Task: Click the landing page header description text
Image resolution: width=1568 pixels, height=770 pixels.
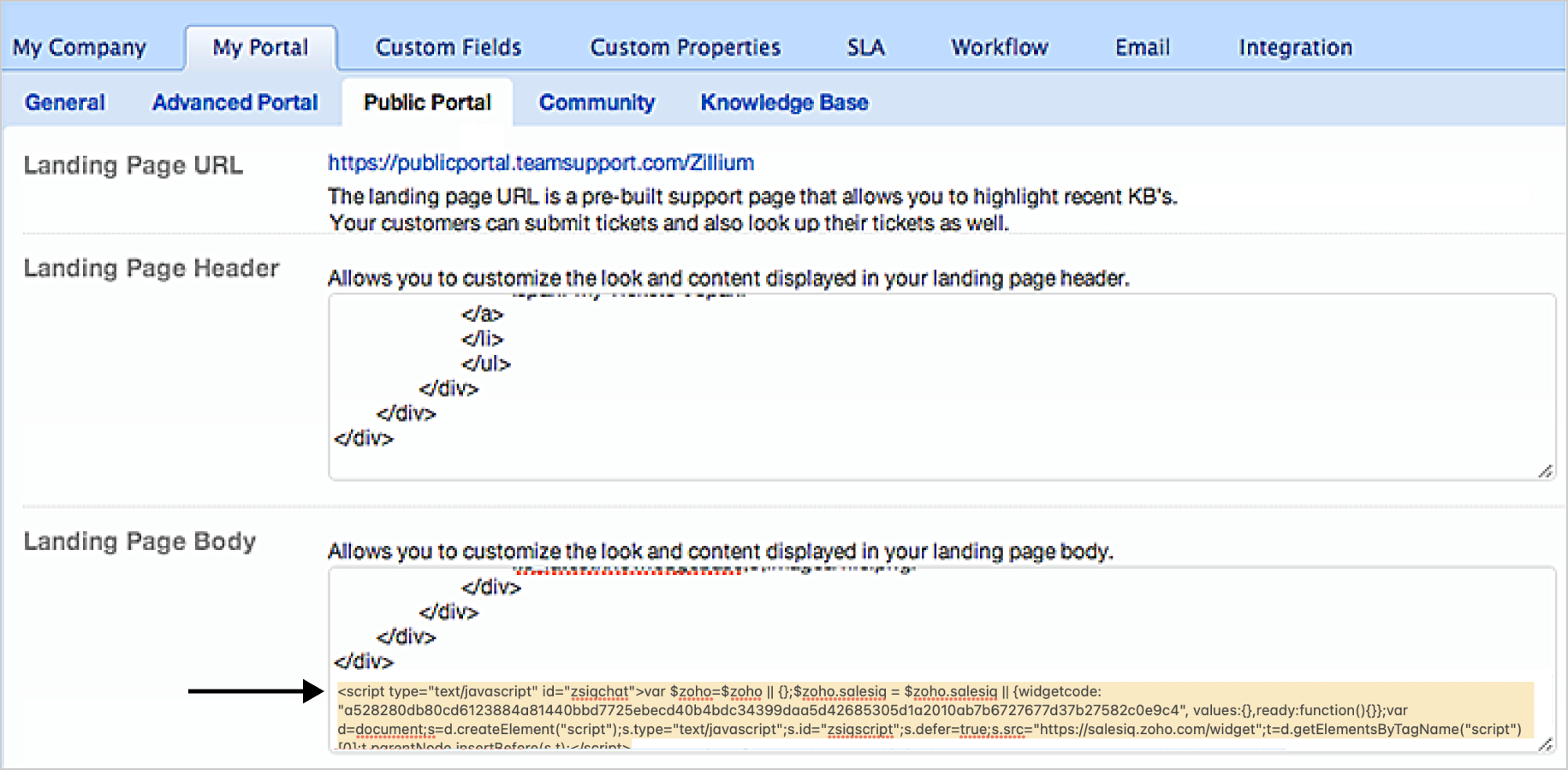Action: pos(728,278)
